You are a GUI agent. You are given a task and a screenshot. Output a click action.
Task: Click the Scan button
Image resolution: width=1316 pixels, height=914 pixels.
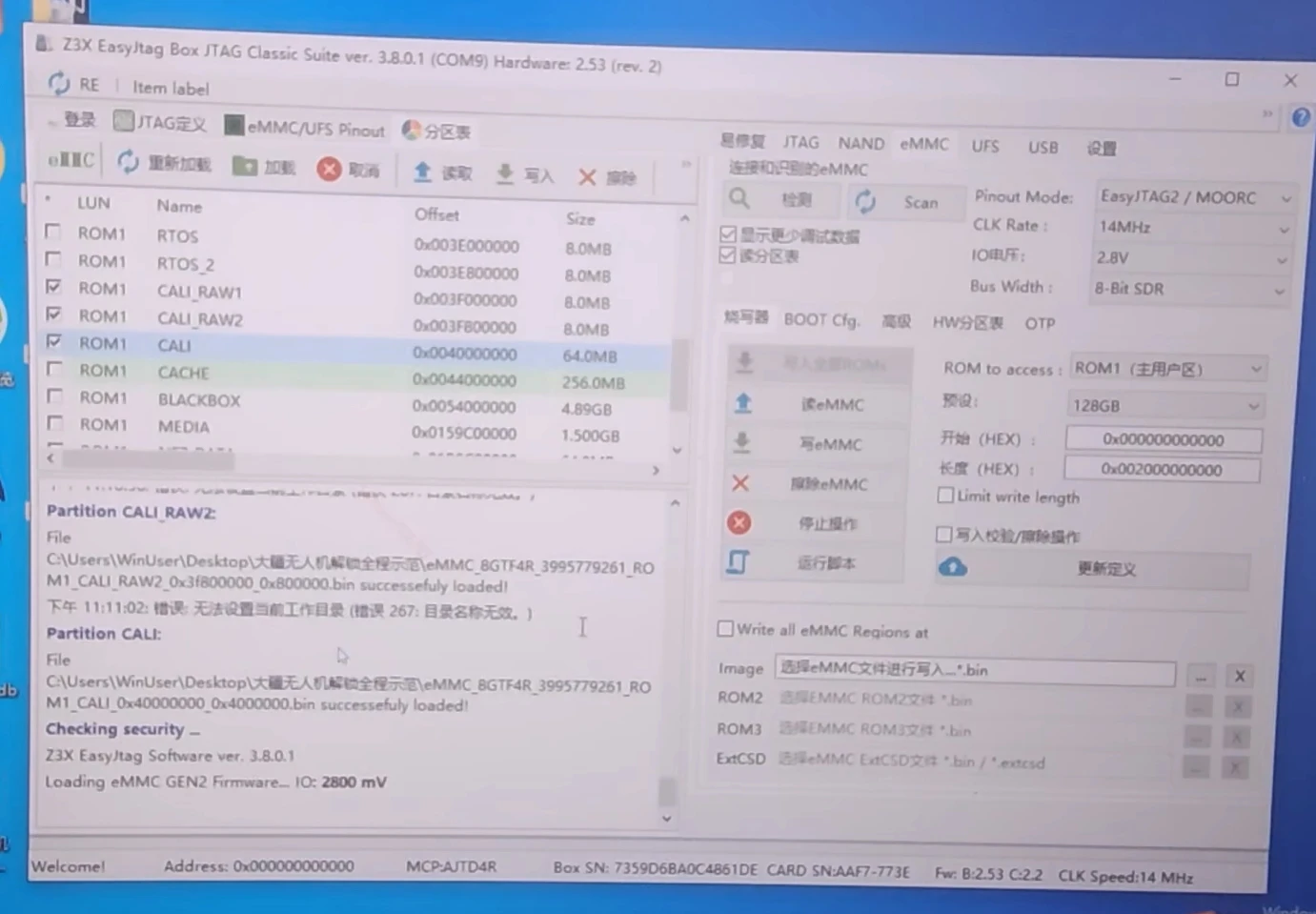click(x=906, y=202)
